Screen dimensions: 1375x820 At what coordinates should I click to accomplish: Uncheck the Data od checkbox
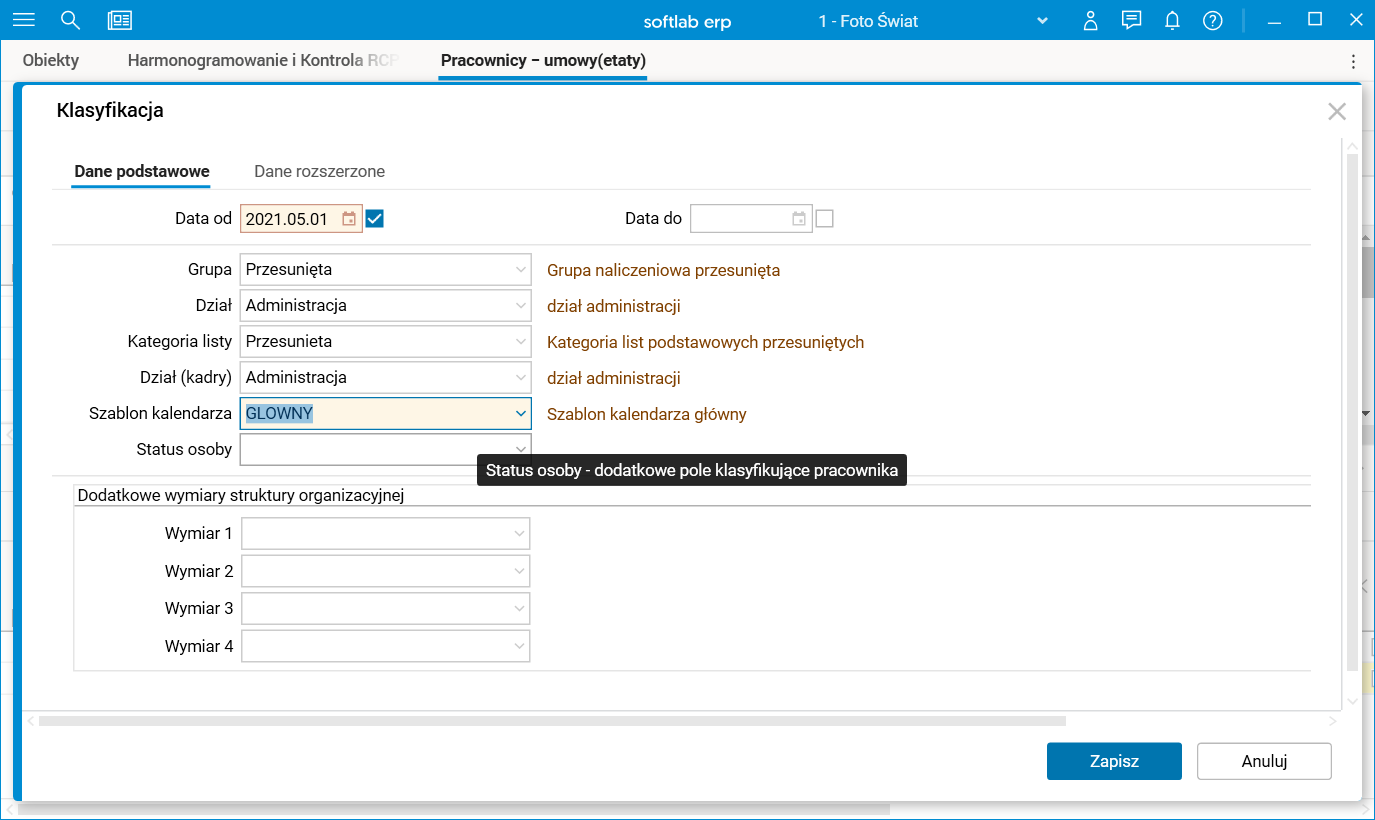[x=375, y=219]
